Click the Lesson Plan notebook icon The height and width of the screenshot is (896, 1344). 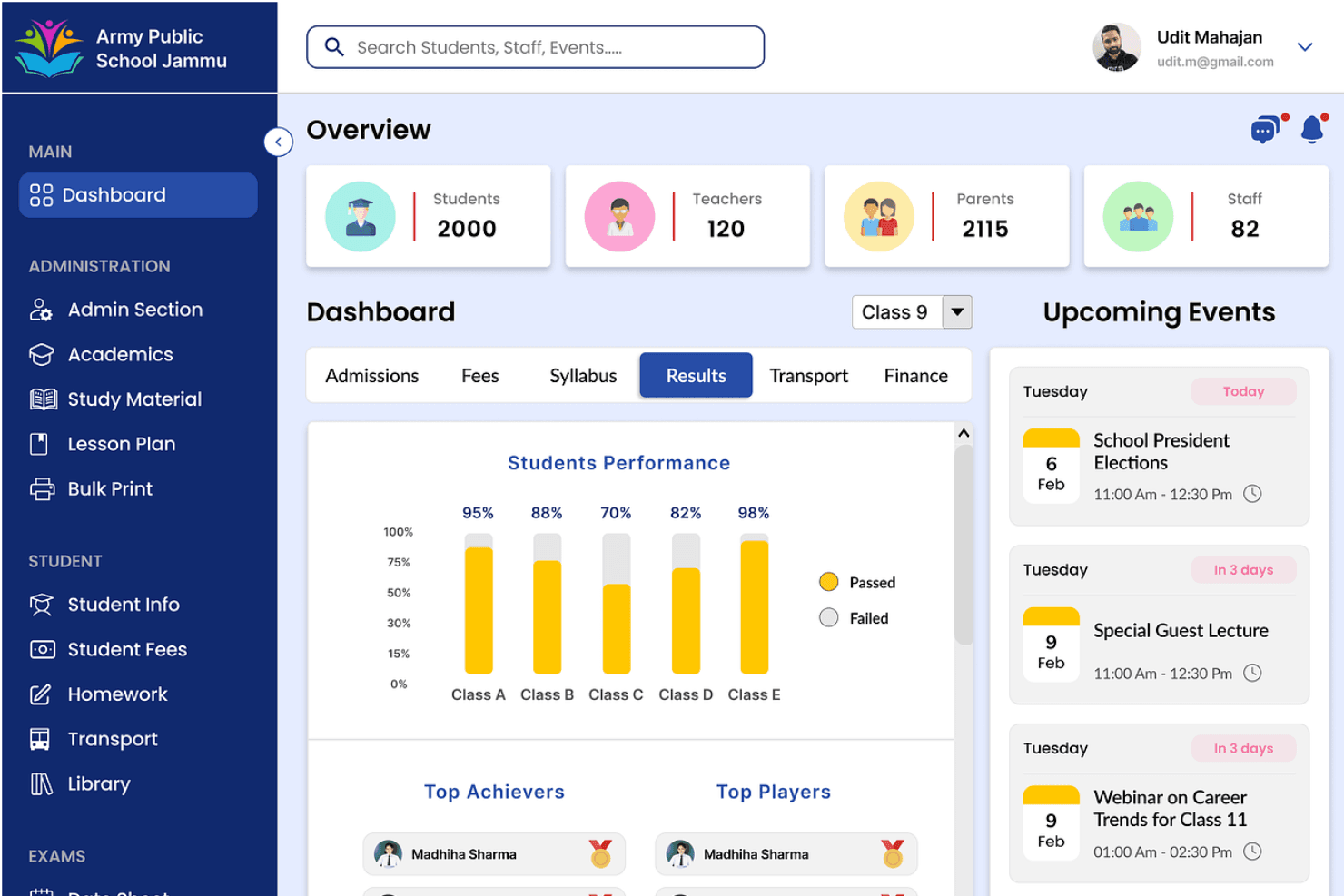pyautogui.click(x=39, y=444)
